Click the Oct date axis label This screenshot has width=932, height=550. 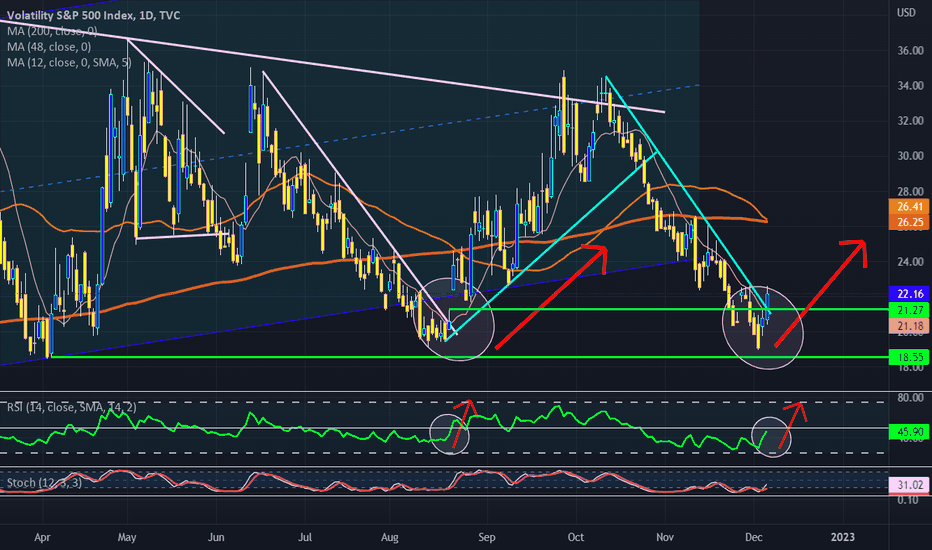pos(575,538)
